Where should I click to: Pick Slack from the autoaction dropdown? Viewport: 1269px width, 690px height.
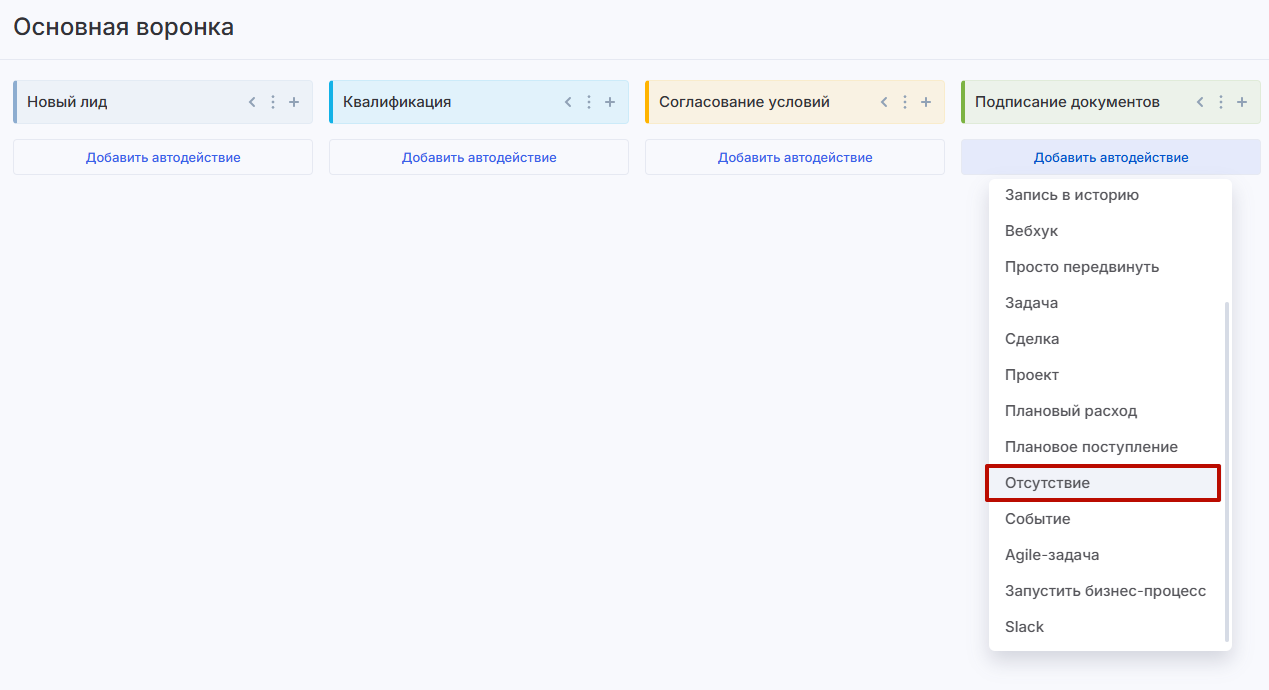pos(1024,627)
